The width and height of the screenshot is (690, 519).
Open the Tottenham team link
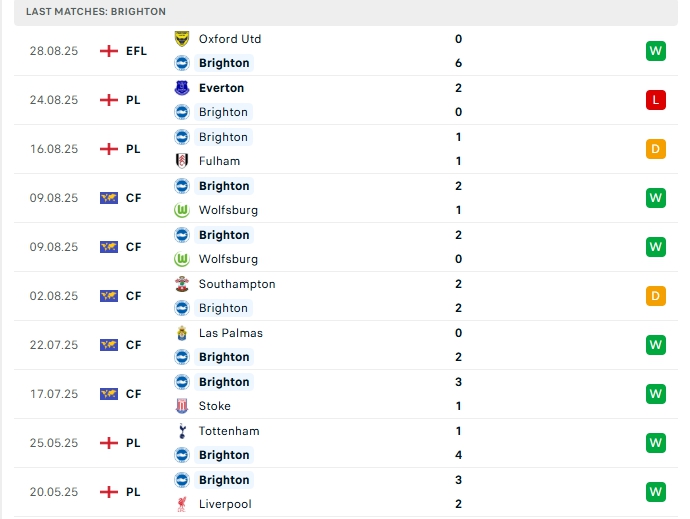click(229, 431)
